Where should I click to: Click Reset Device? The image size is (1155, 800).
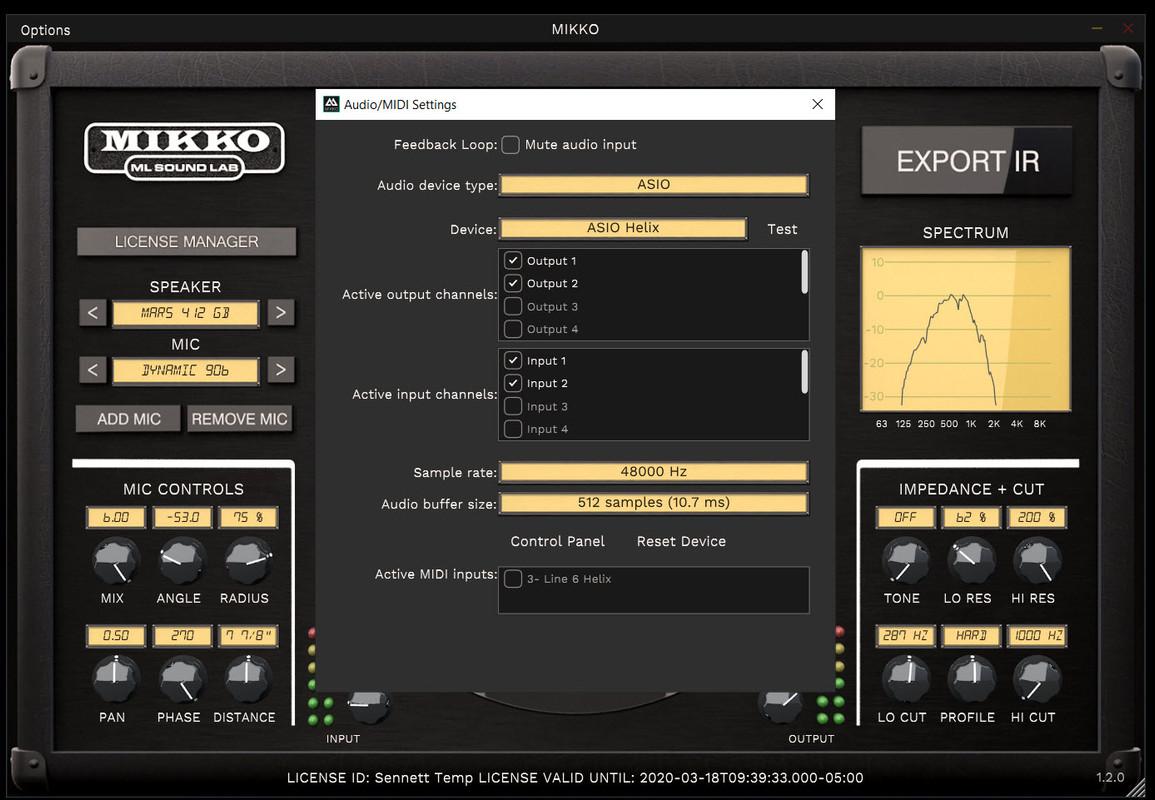coord(681,541)
